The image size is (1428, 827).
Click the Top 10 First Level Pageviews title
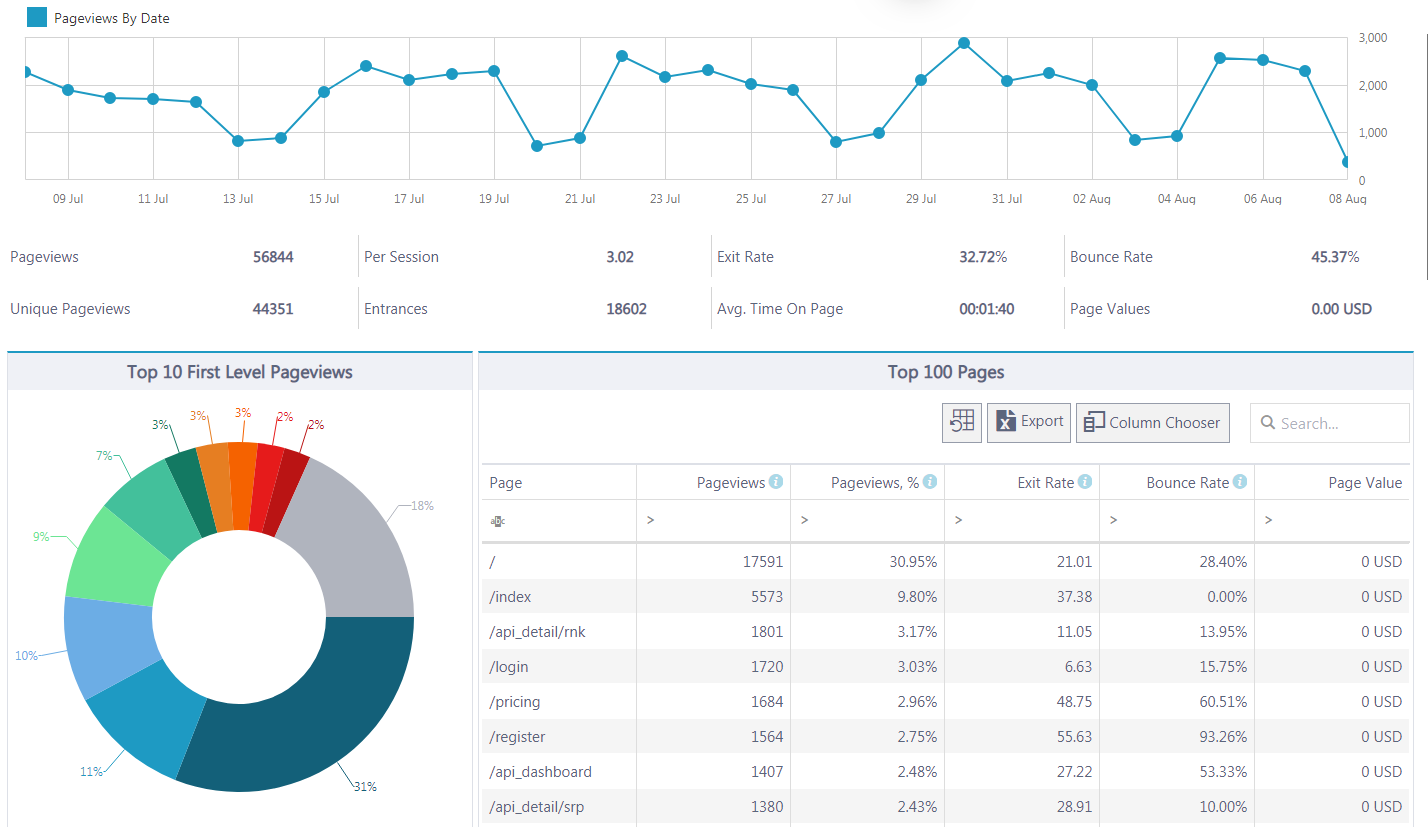click(x=240, y=372)
